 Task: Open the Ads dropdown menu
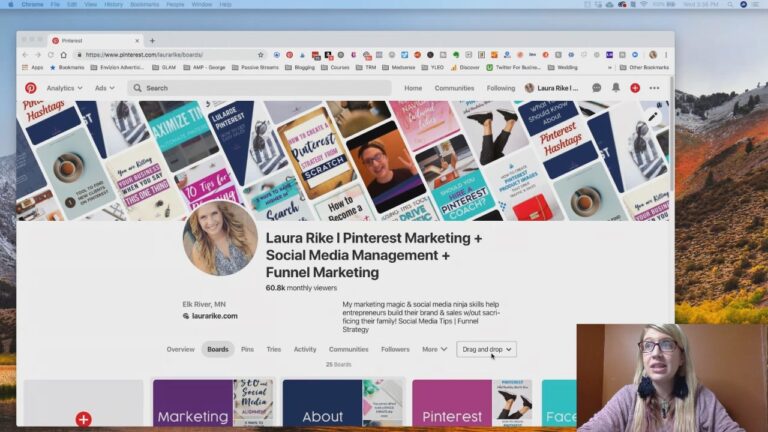pyautogui.click(x=104, y=88)
